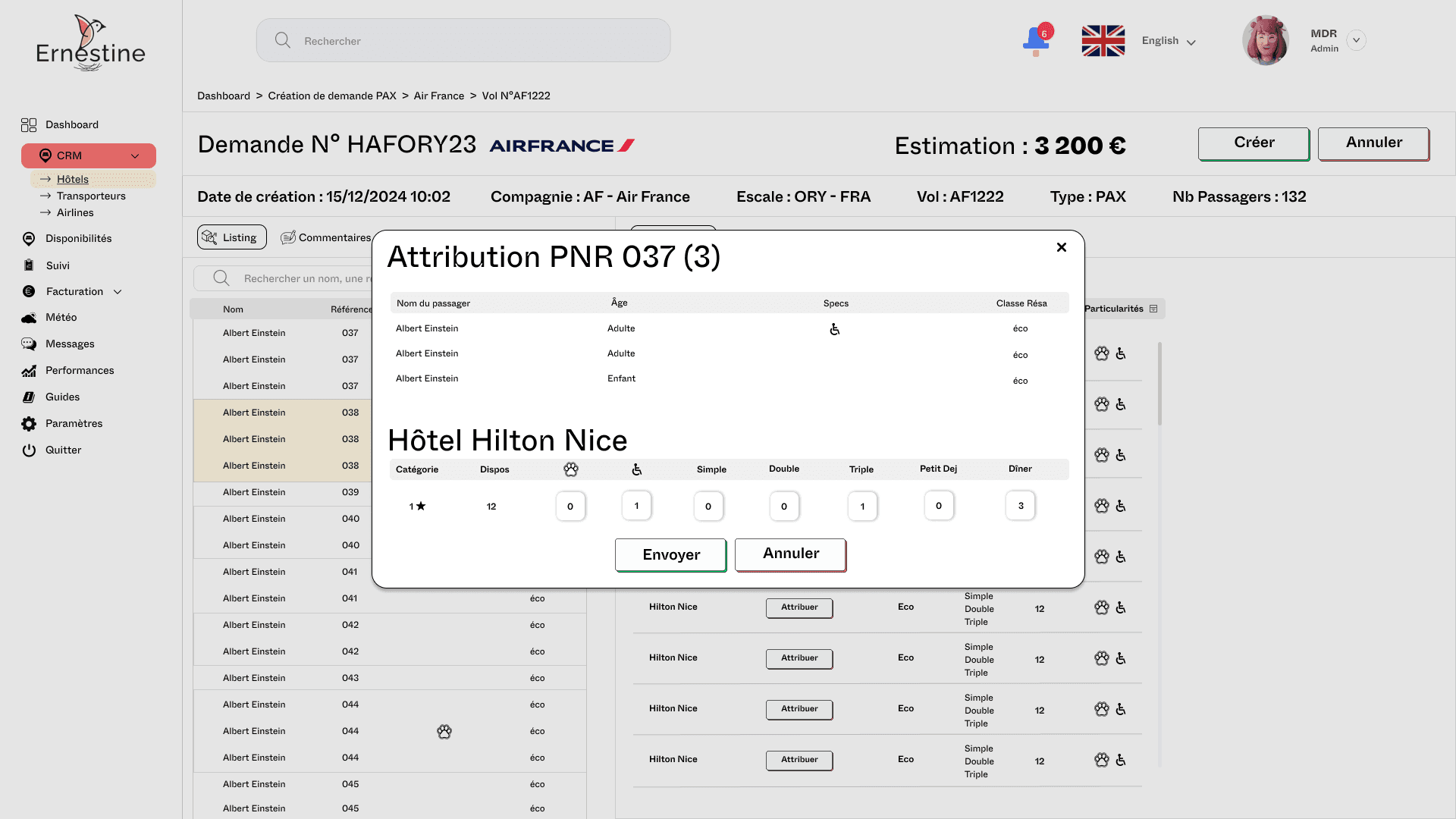Click the pet column icon in the Hilton table

571,469
